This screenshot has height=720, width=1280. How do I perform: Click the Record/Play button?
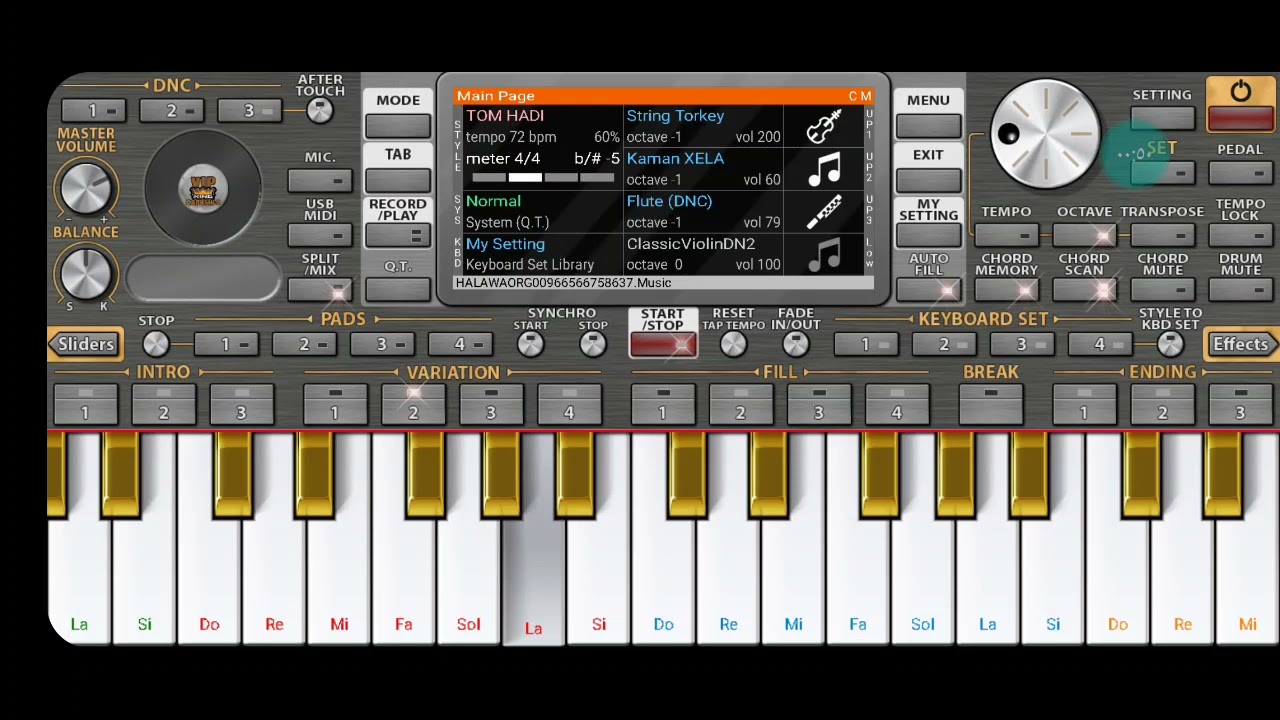click(x=398, y=235)
